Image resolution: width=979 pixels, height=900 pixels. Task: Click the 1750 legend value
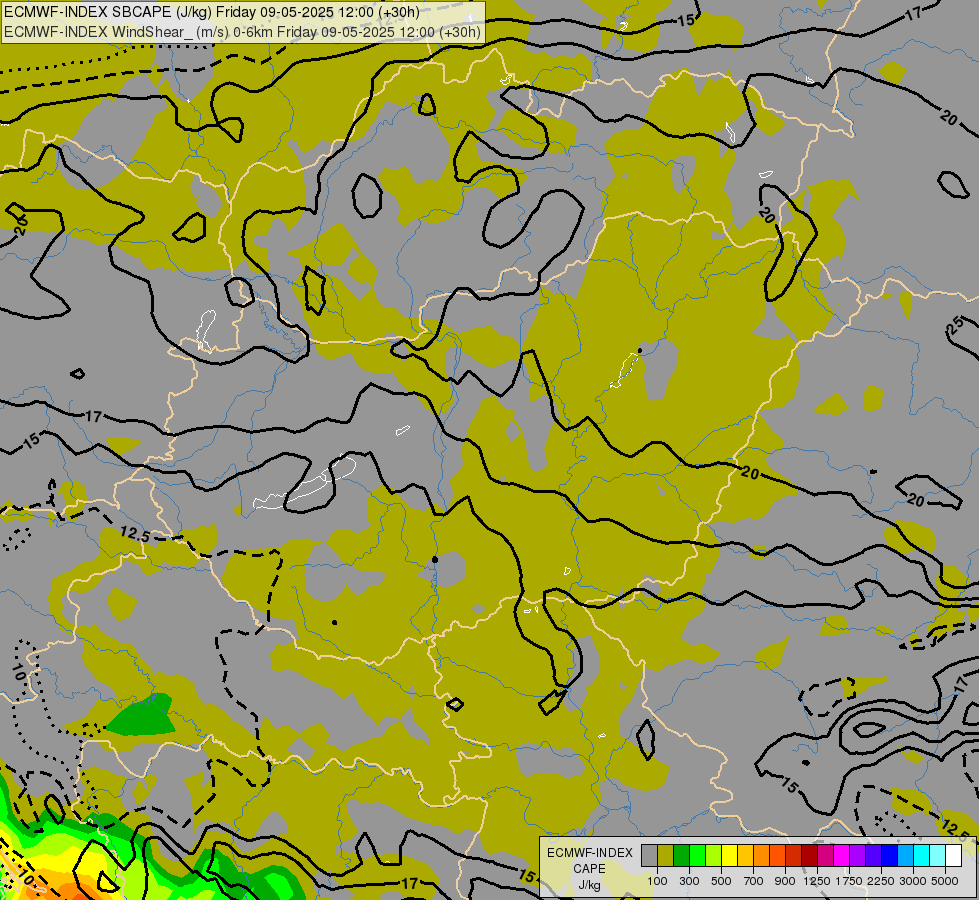click(x=849, y=881)
